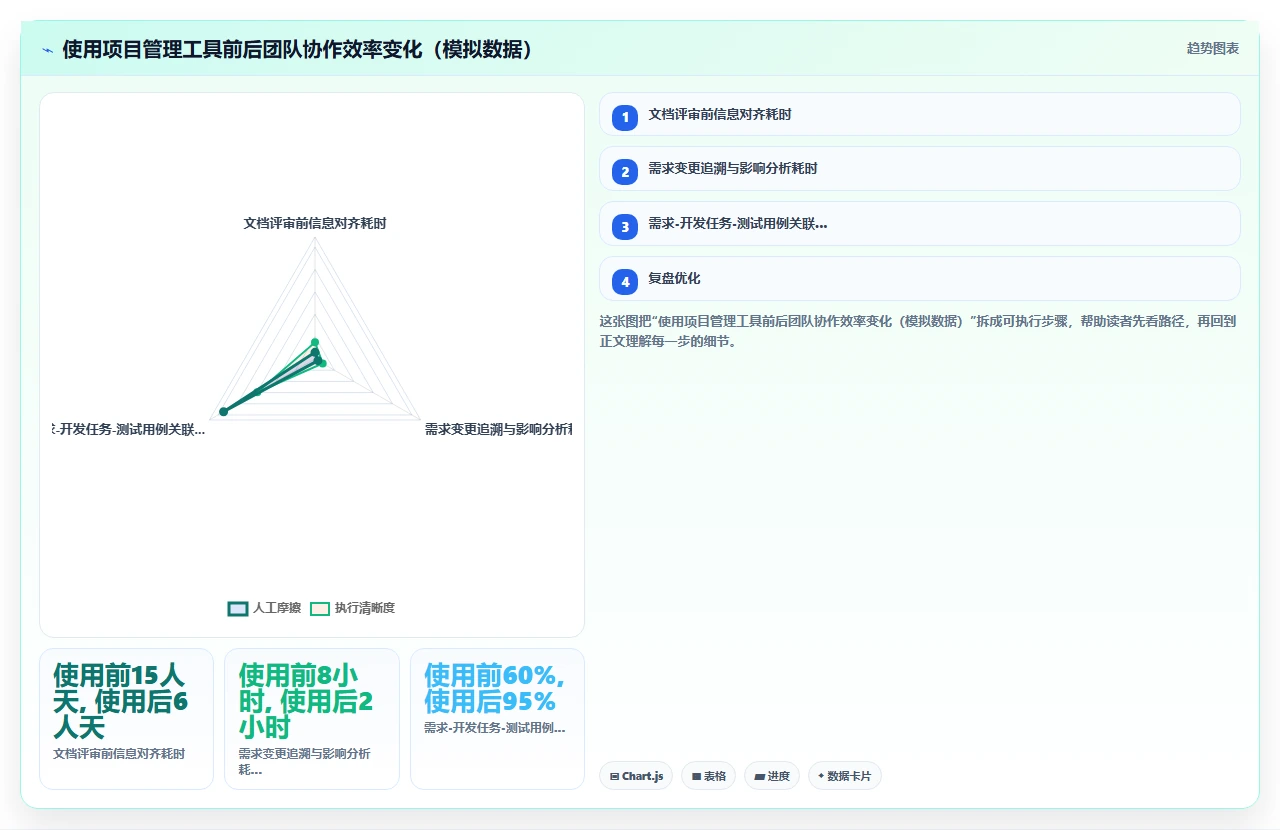Image resolution: width=1280 pixels, height=830 pixels.
Task: Select step 4 复盘优化
Action: pyautogui.click(x=920, y=279)
